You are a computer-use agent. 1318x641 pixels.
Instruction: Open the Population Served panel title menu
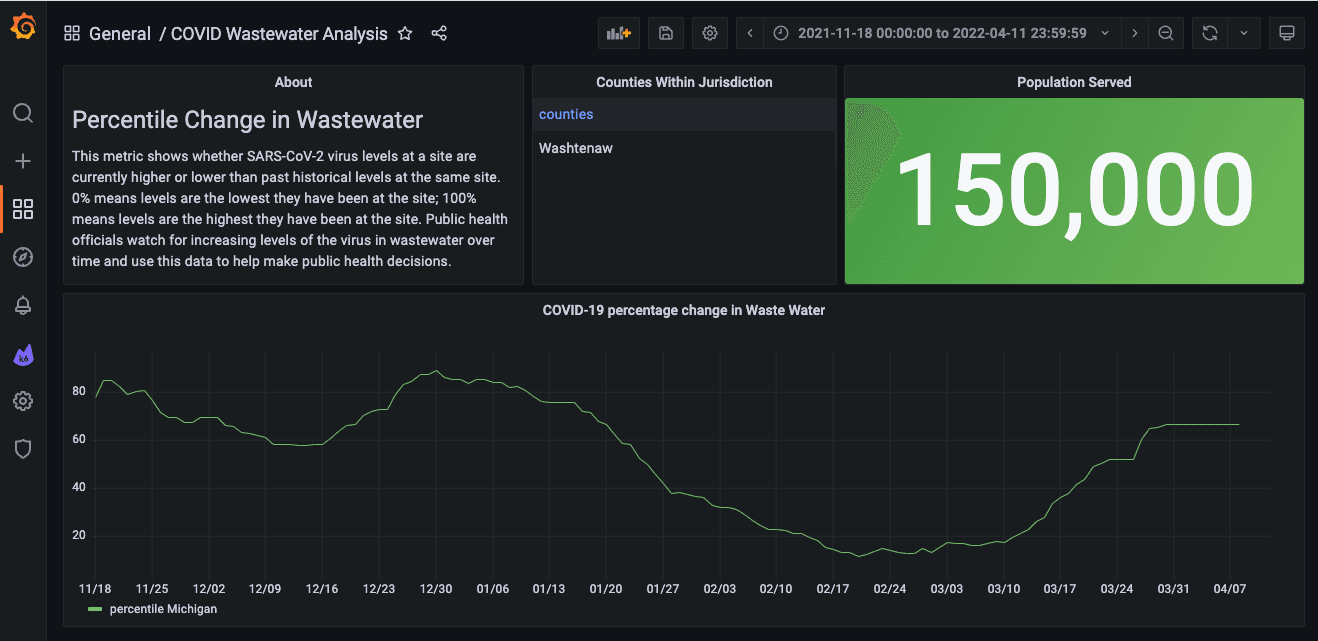tap(1073, 82)
